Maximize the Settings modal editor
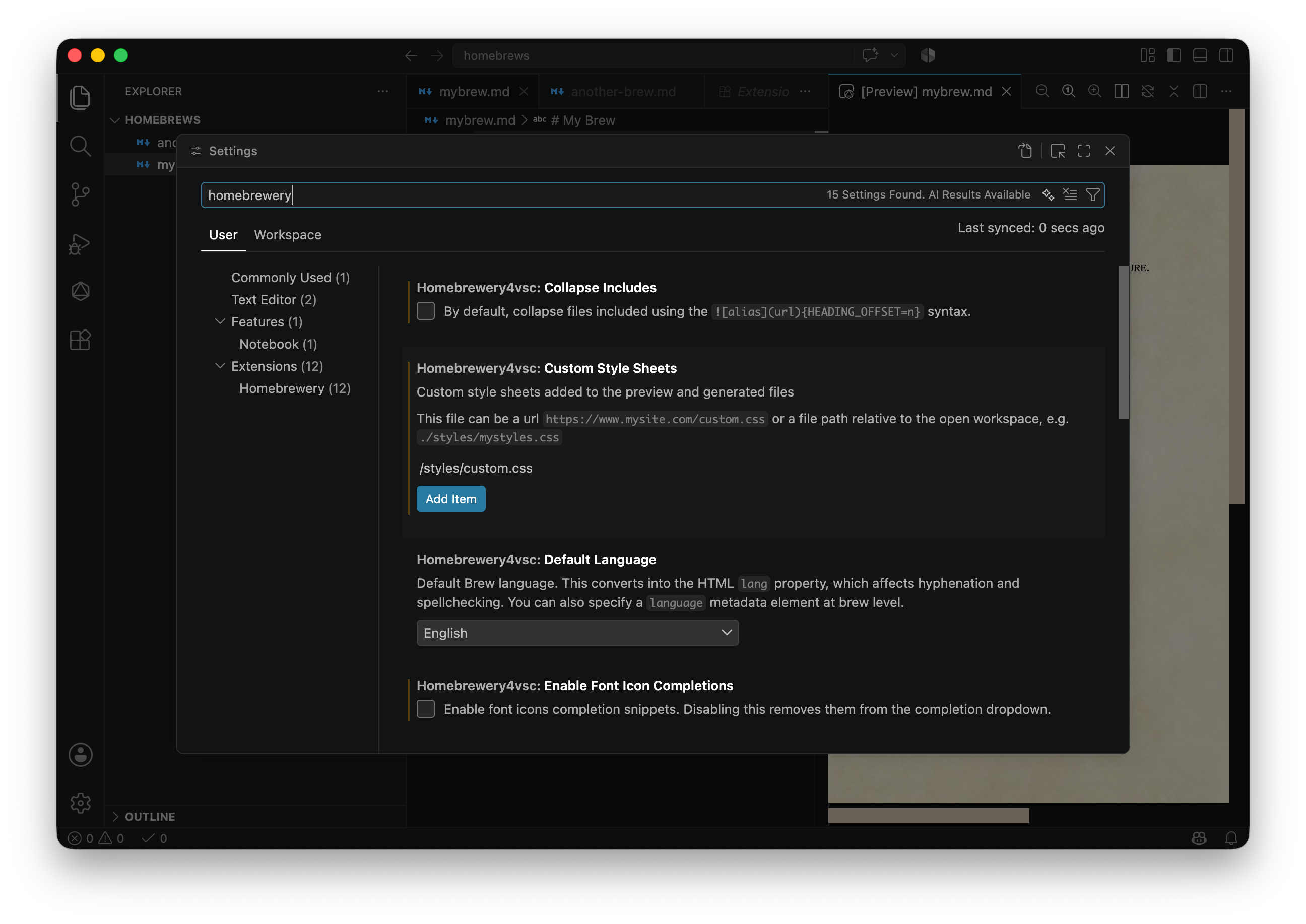The width and height of the screenshot is (1306, 924). (1083, 151)
